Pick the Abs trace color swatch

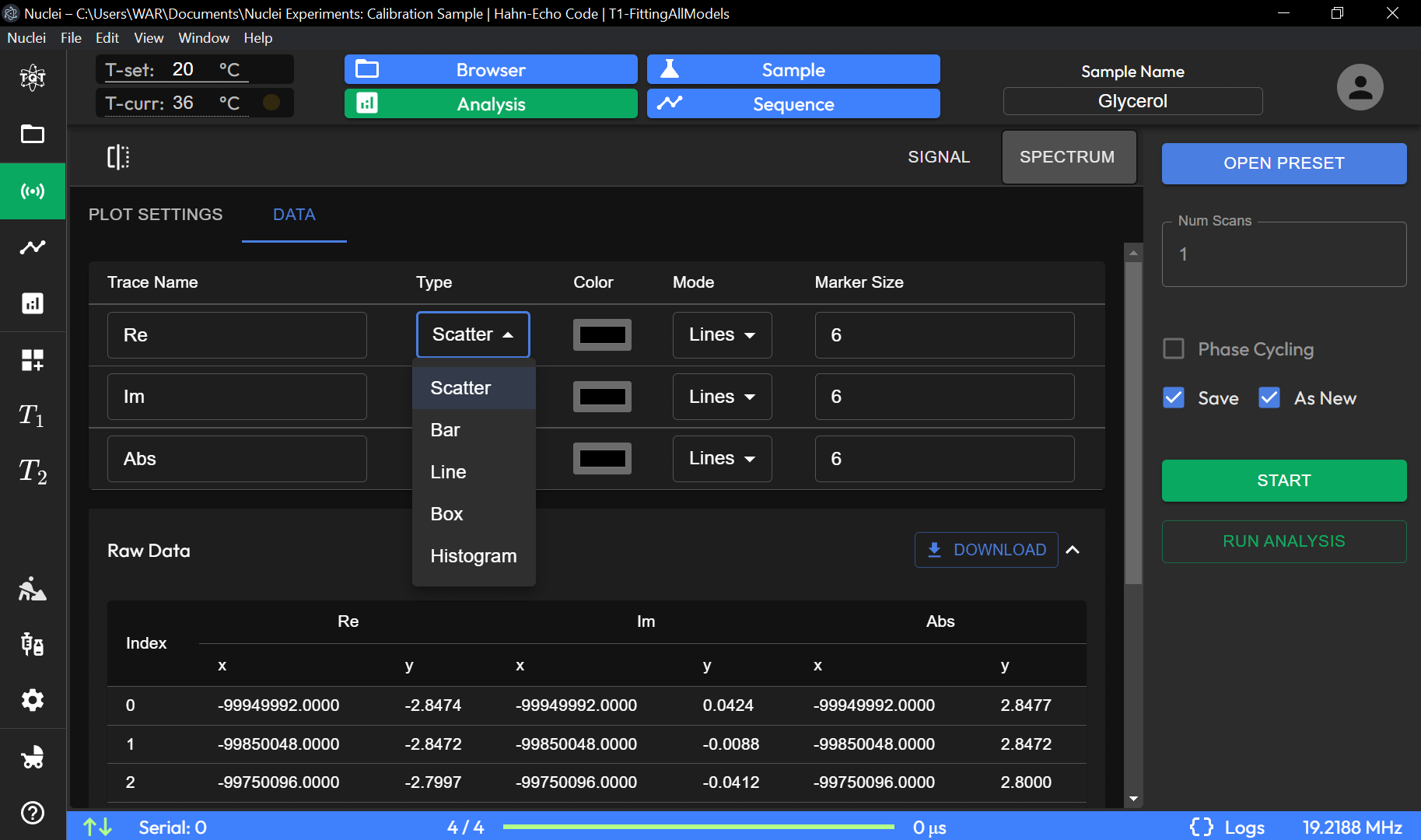coord(602,459)
